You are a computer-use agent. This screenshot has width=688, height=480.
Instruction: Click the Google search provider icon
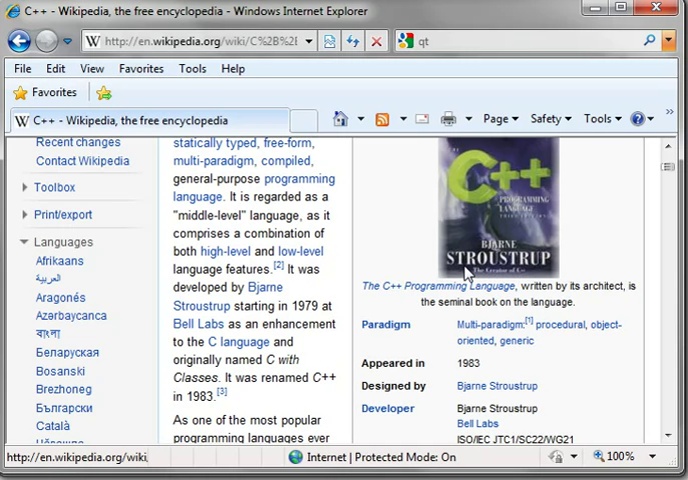[405, 41]
